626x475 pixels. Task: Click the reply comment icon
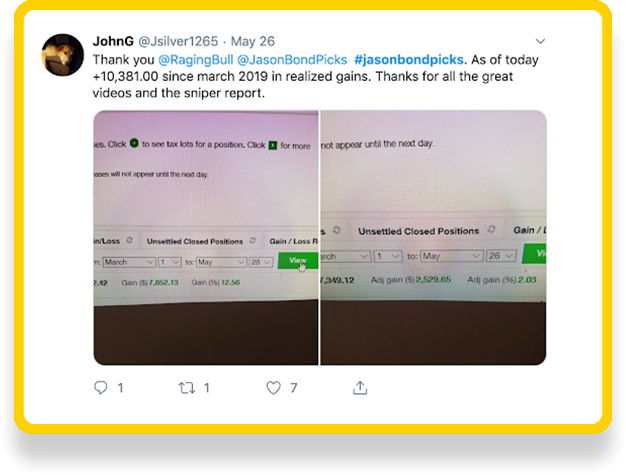pyautogui.click(x=101, y=388)
